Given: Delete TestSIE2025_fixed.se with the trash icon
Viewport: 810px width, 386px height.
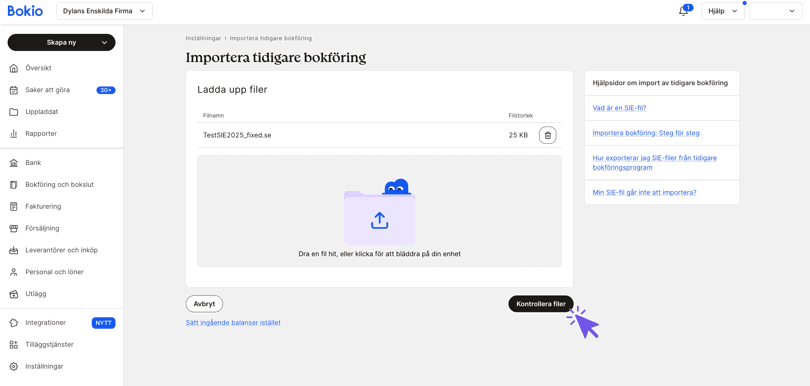Looking at the screenshot, I should (548, 135).
